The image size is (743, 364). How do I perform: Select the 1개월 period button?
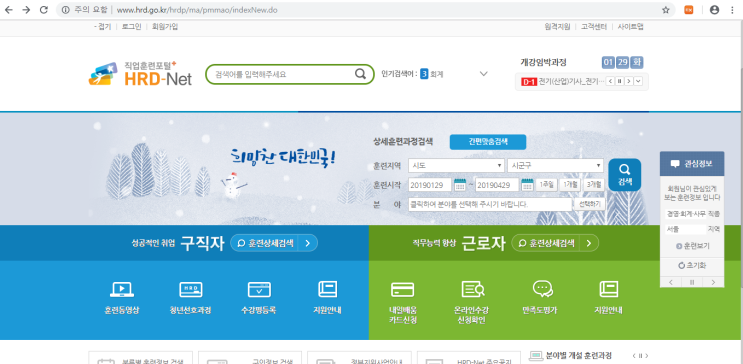[570, 185]
